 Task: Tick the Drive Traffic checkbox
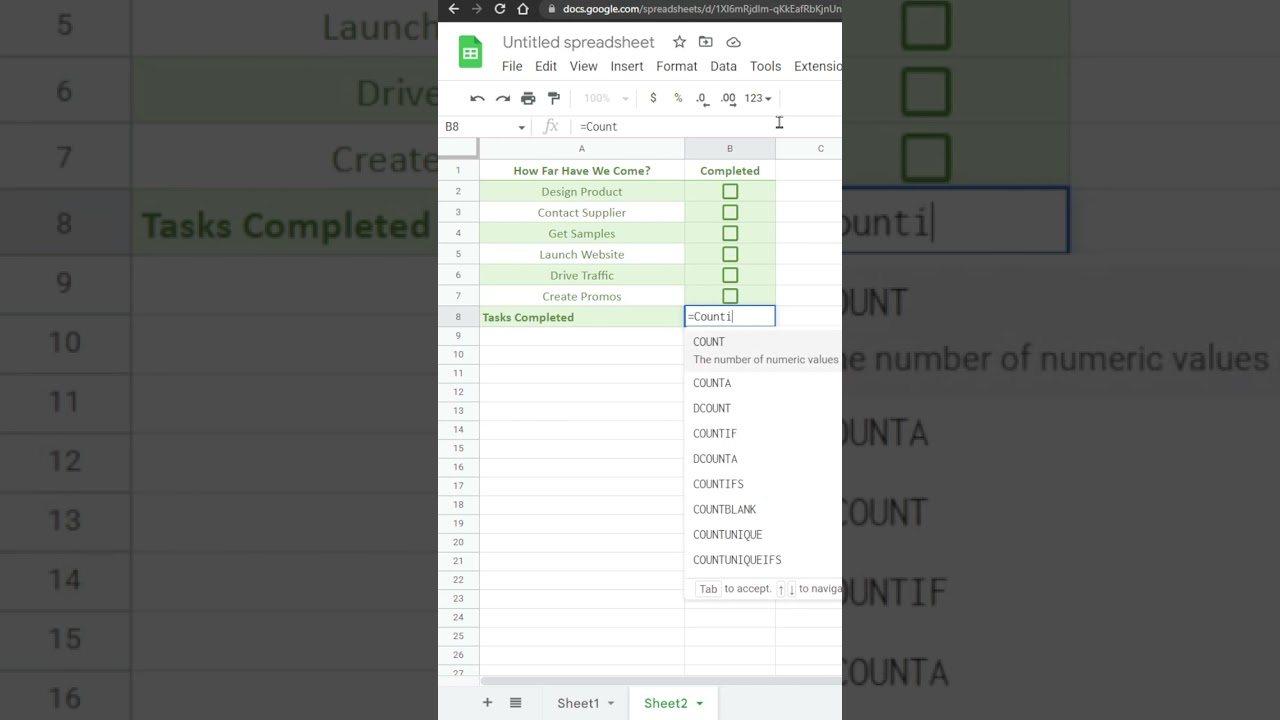pyautogui.click(x=730, y=275)
